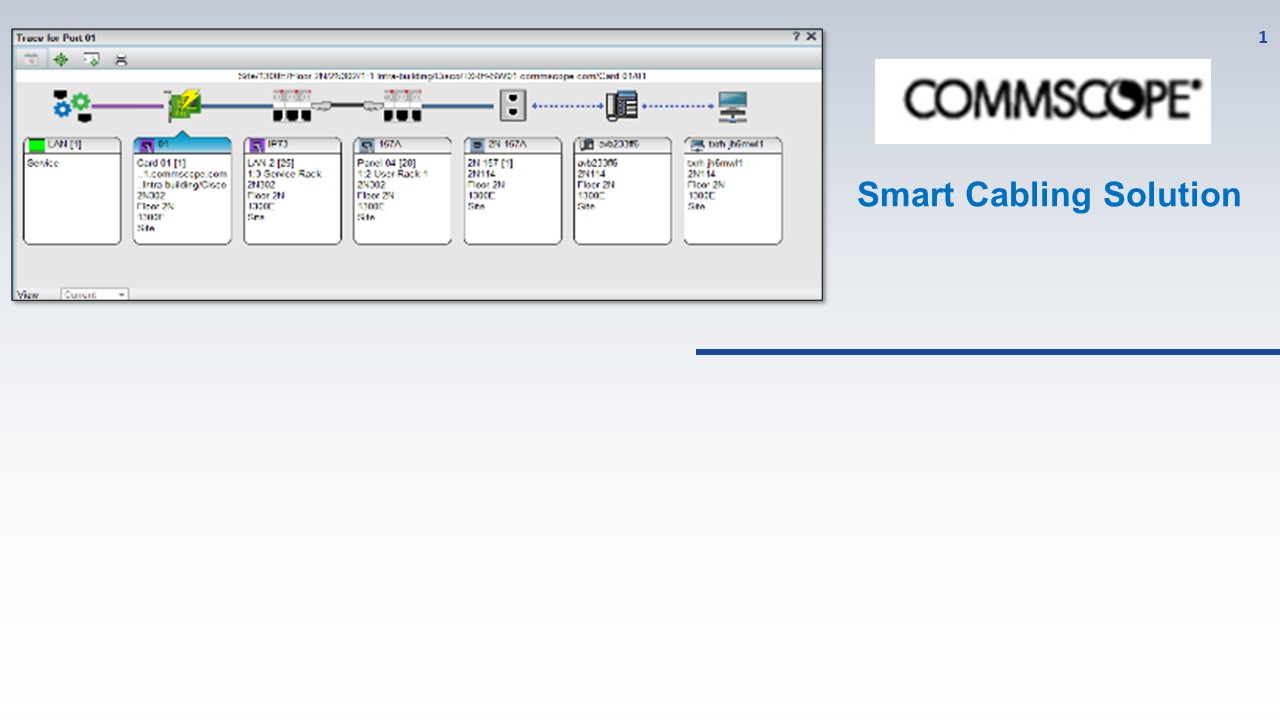Click the Service text in the LAN card

[43, 163]
